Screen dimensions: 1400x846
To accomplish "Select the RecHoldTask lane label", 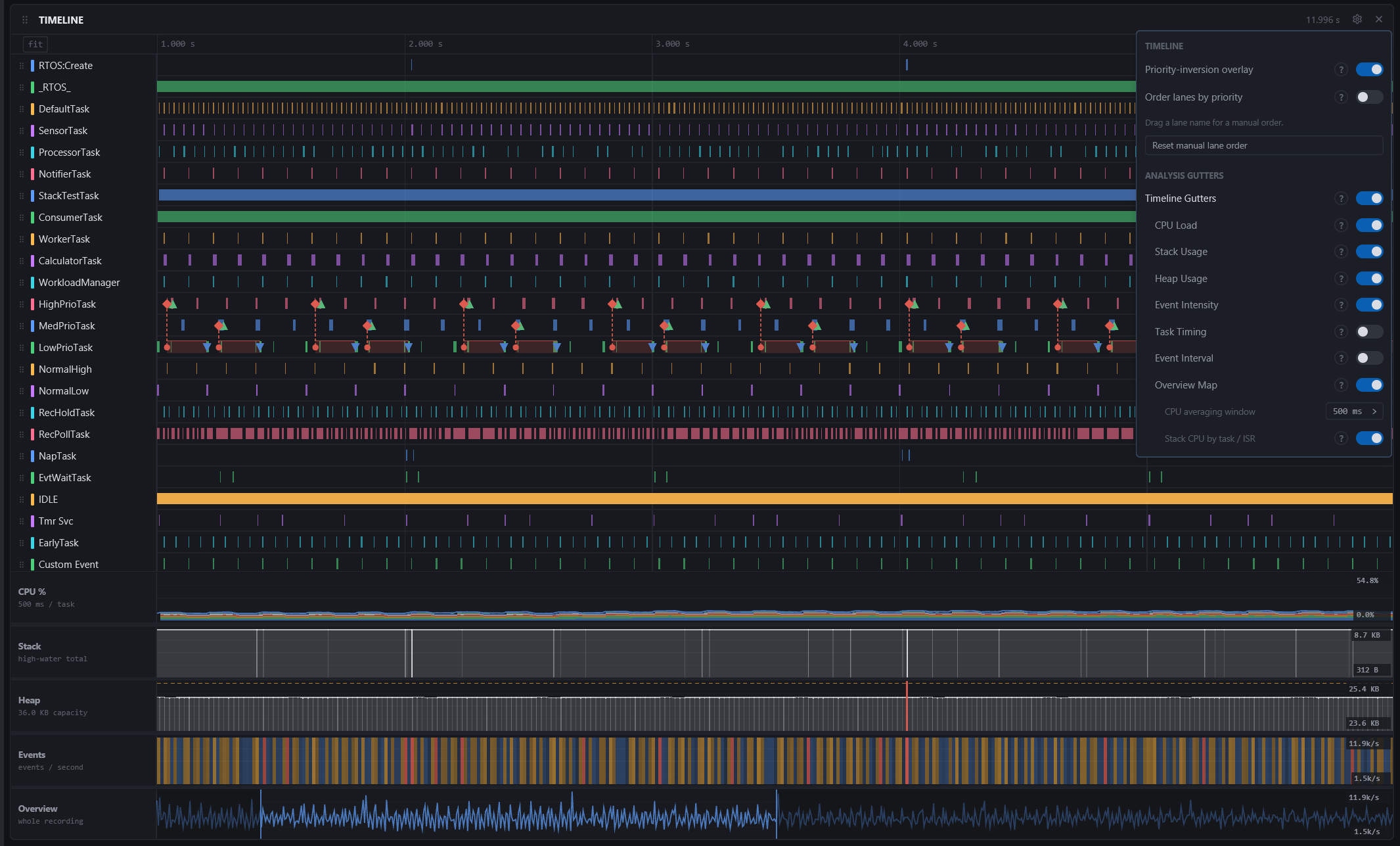I will point(66,413).
